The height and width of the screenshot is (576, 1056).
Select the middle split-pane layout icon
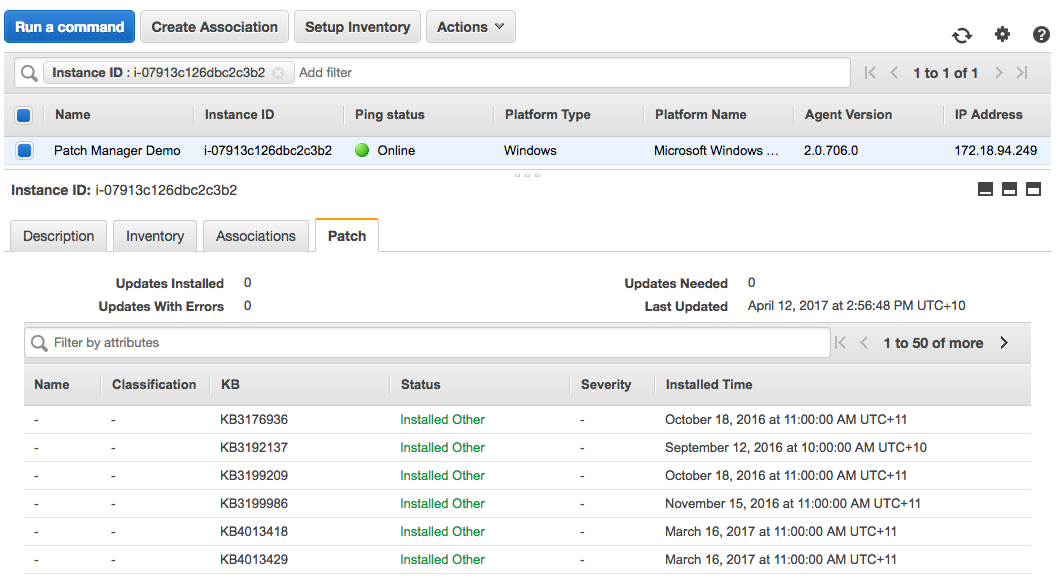point(1009,190)
